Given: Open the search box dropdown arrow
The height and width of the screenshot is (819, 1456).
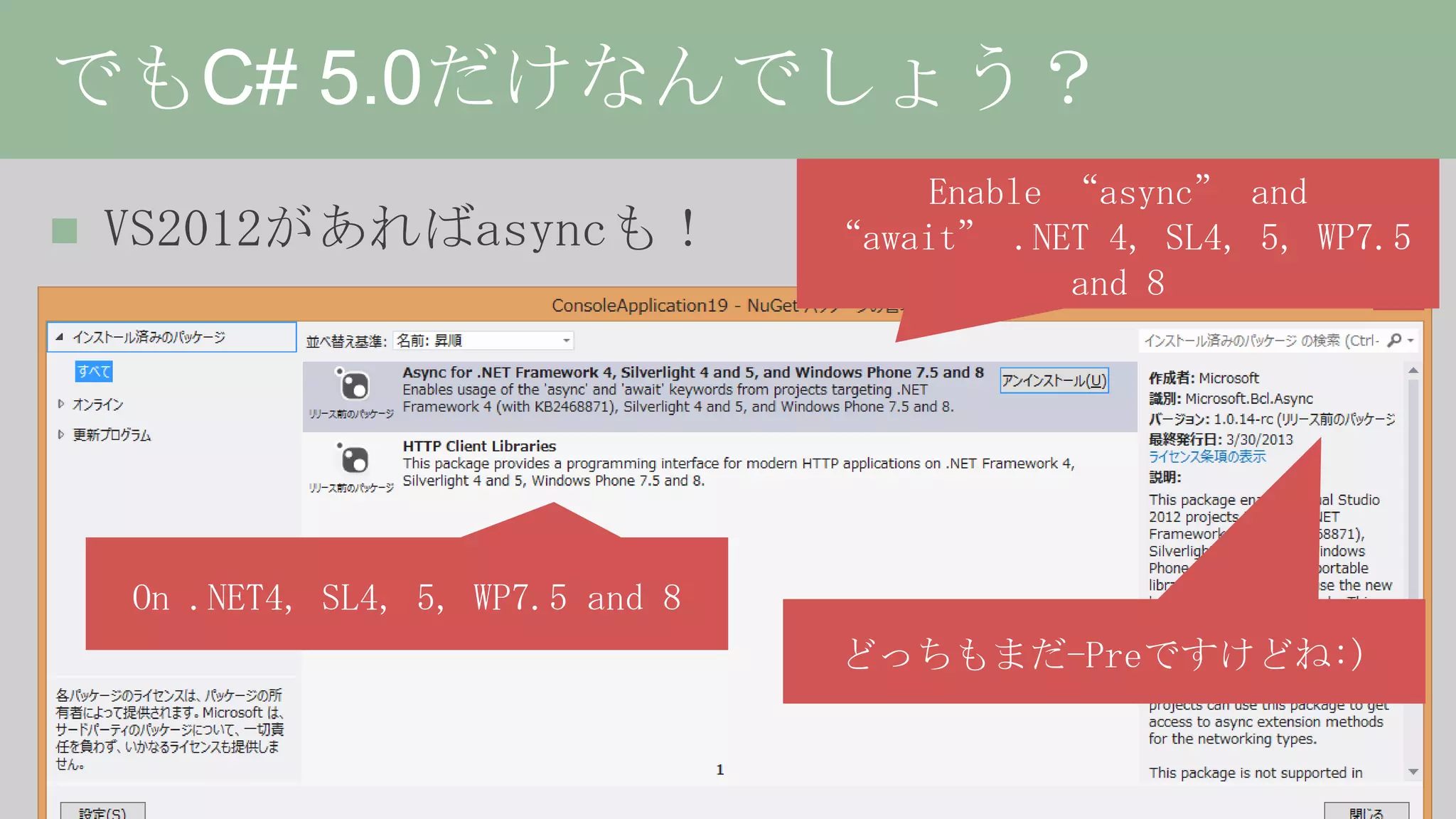Looking at the screenshot, I should click(1410, 341).
